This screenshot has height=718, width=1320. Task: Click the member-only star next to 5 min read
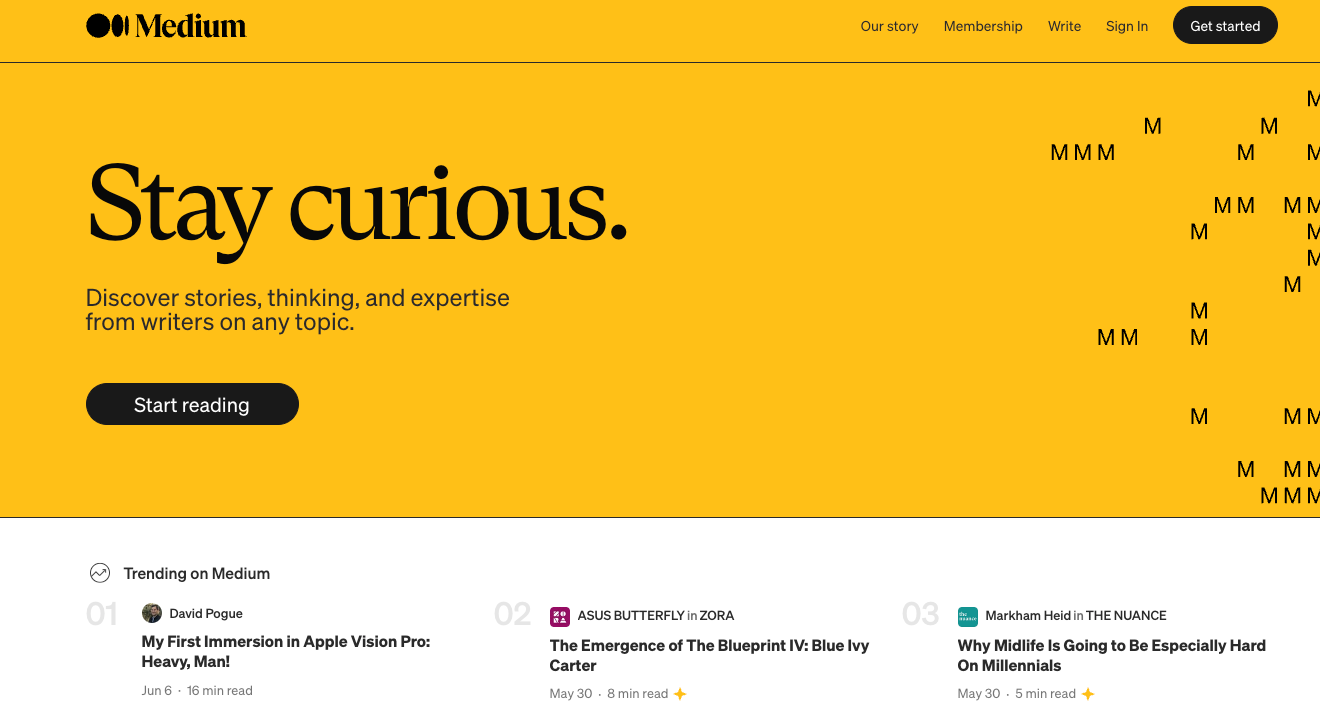[x=1088, y=694]
